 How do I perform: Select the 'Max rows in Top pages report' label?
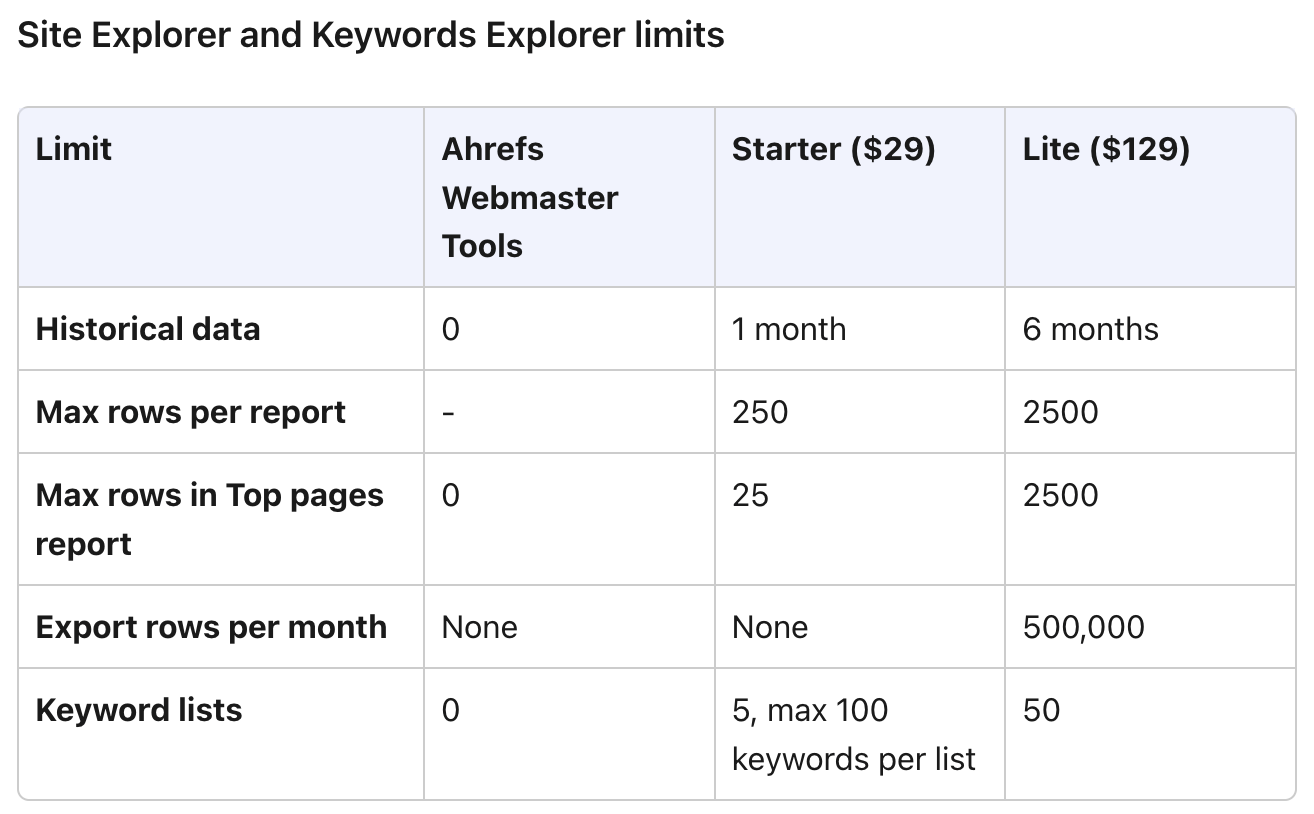click(x=209, y=519)
